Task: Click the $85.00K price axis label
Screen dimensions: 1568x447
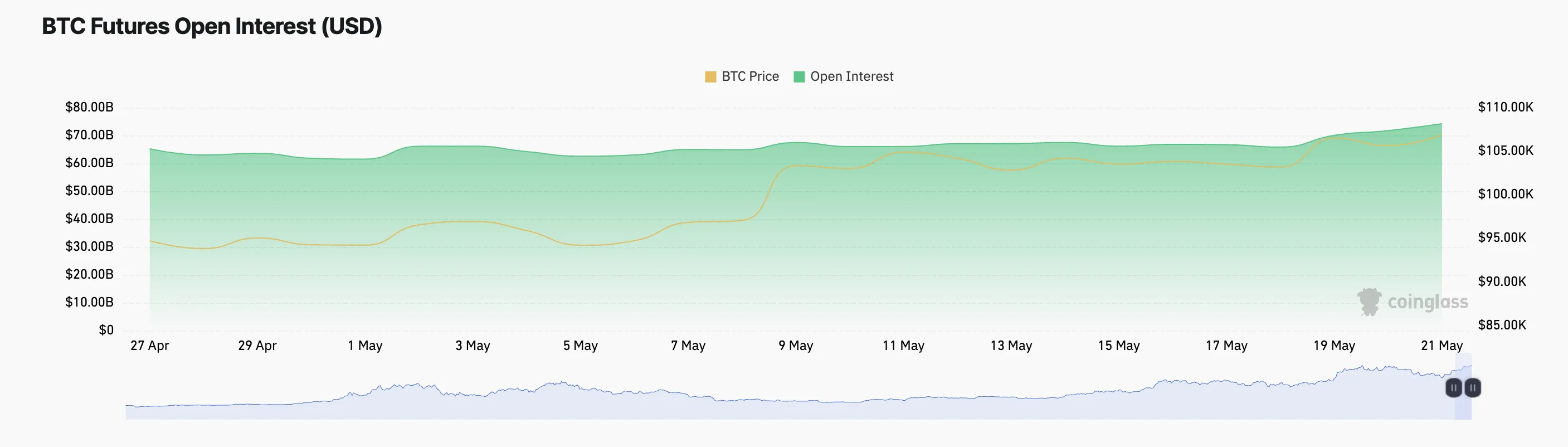Action: click(1502, 325)
